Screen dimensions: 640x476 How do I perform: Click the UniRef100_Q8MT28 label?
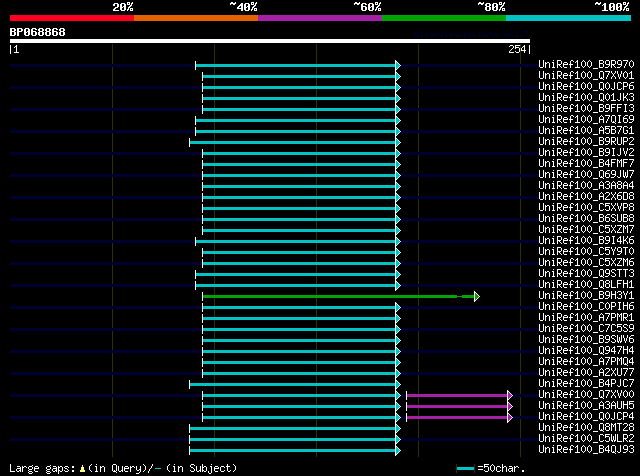coord(586,428)
